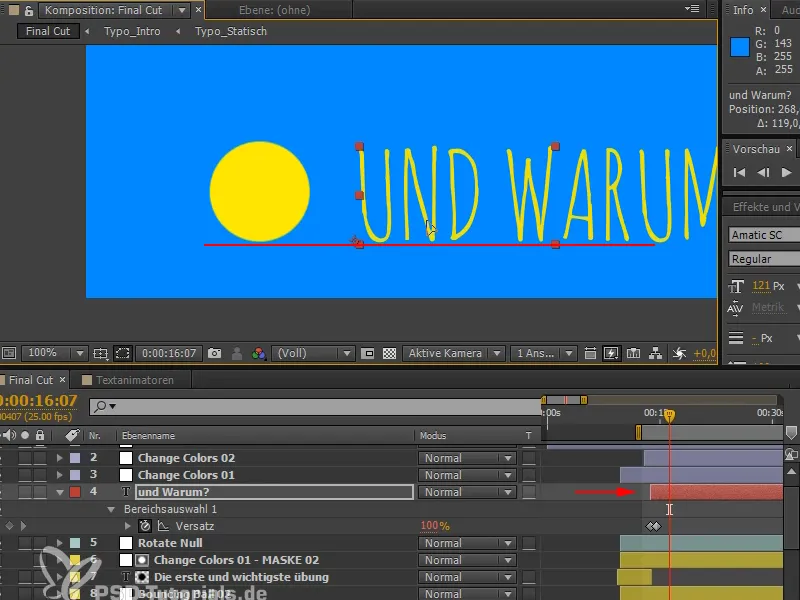Click the Typo_Intro breadcrumb button

[x=132, y=31]
